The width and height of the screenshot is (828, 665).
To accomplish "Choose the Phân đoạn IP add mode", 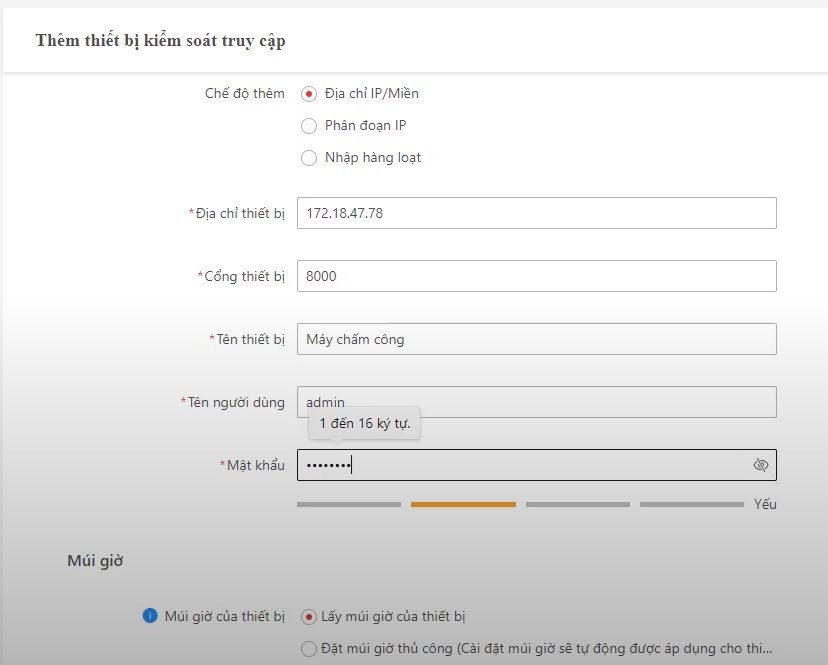I will [309, 126].
